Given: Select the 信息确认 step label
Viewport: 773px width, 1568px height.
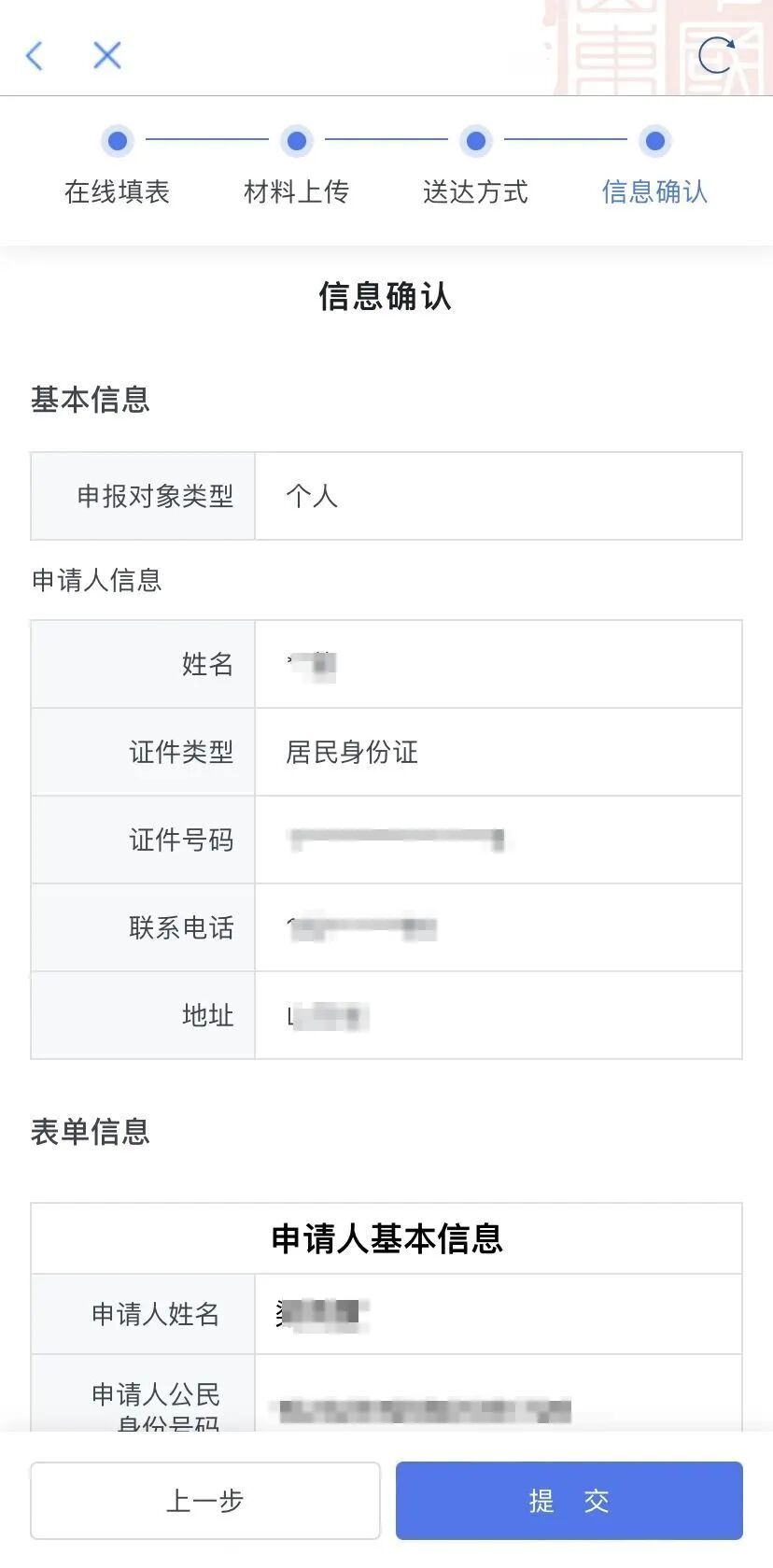Looking at the screenshot, I should pyautogui.click(x=654, y=191).
